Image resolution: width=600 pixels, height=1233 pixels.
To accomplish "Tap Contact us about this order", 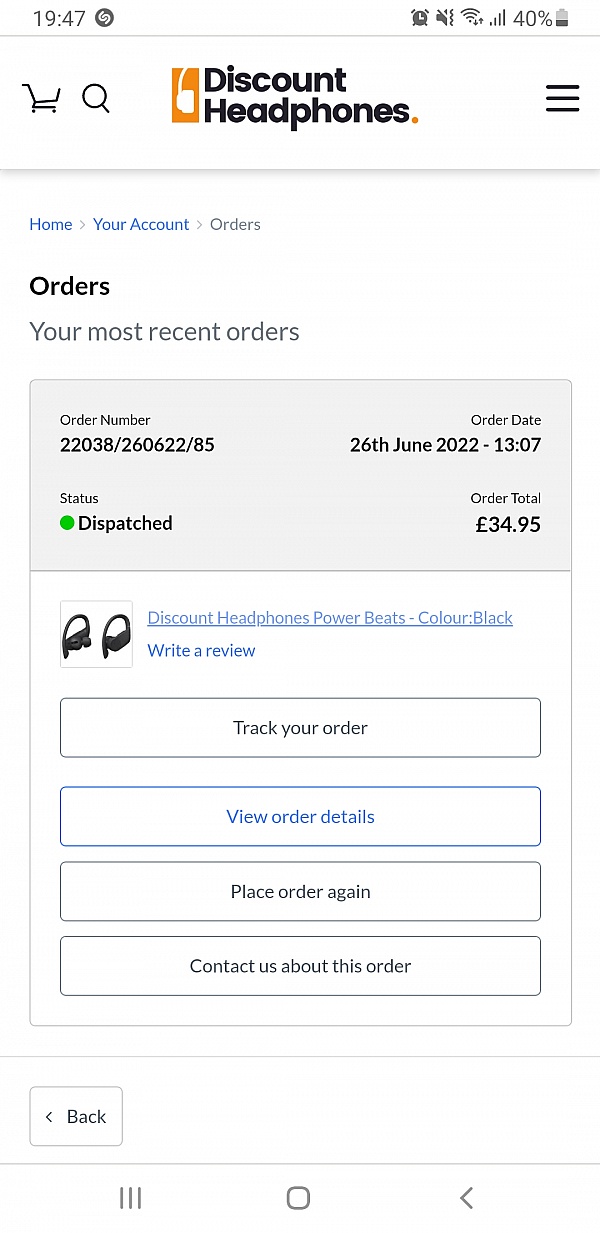I will coord(300,966).
